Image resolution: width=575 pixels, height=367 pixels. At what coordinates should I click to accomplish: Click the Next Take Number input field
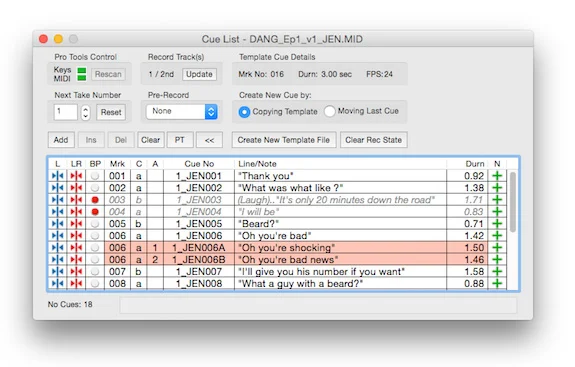pos(66,112)
